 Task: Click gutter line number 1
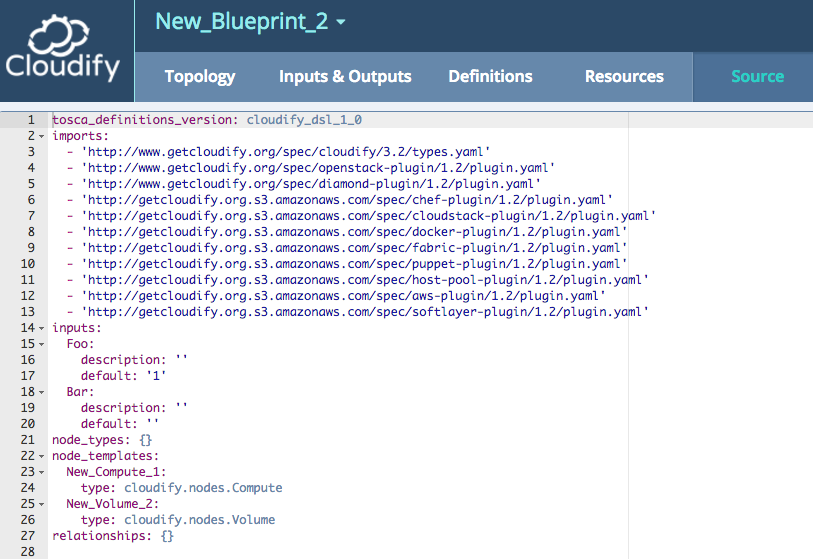(x=31, y=120)
